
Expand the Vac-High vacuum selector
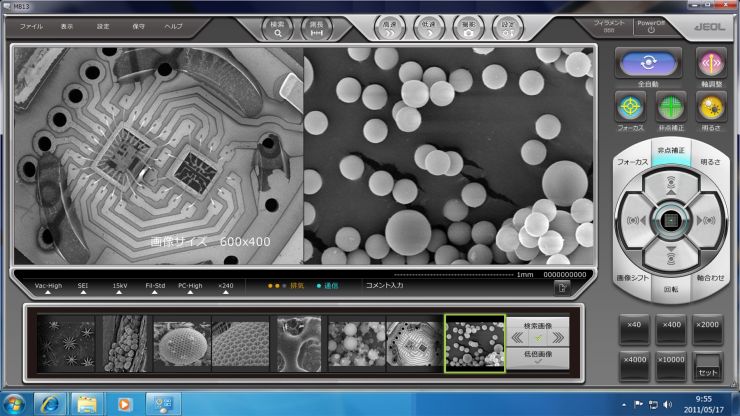click(48, 288)
